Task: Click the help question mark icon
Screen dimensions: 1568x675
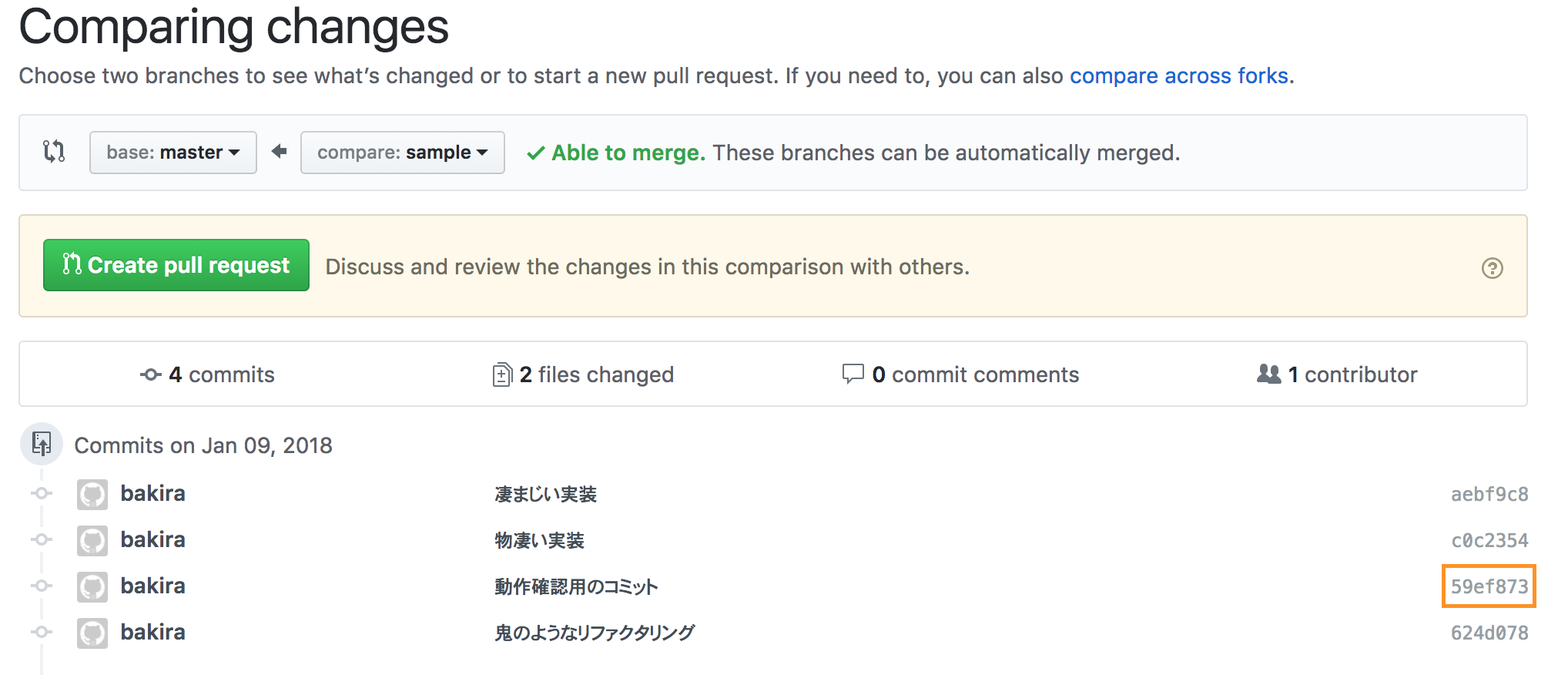Action: pos(1492,267)
